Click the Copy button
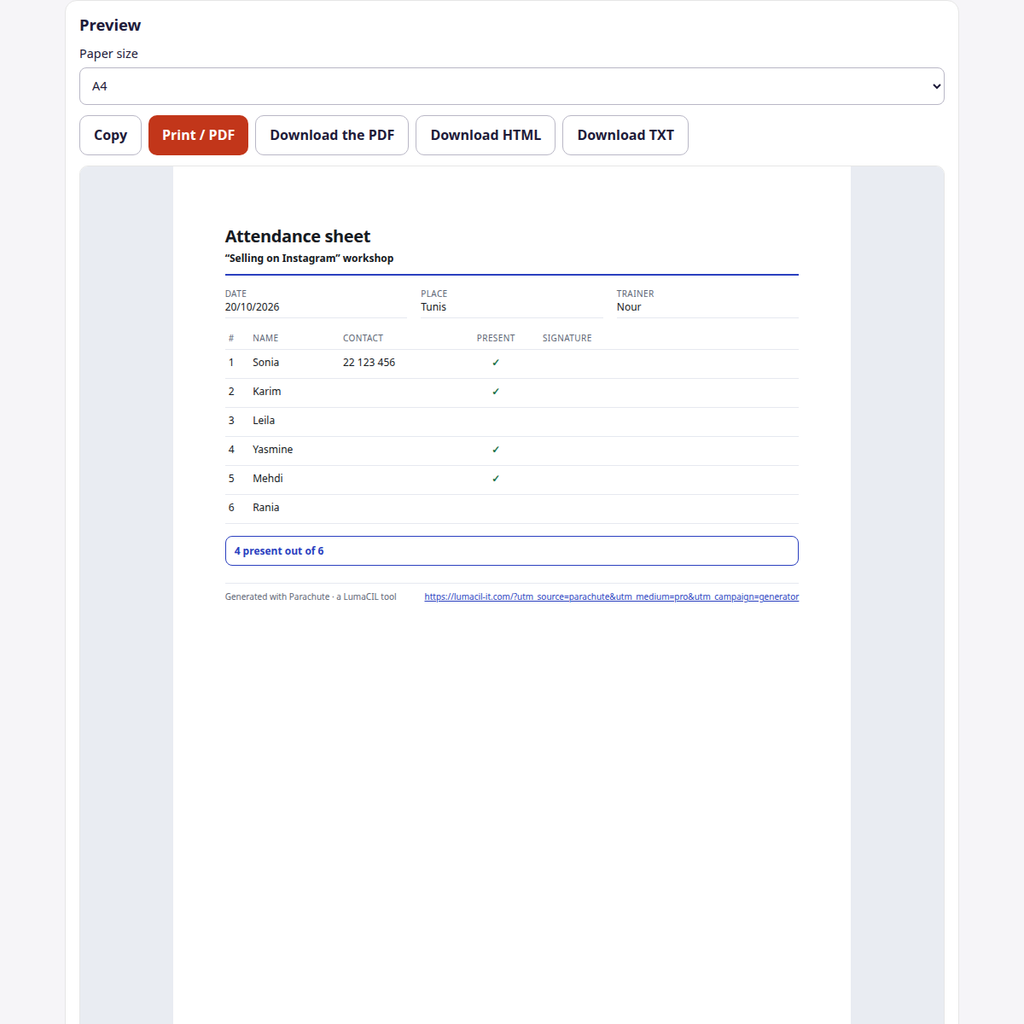Image resolution: width=1024 pixels, height=1024 pixels. [x=110, y=135]
